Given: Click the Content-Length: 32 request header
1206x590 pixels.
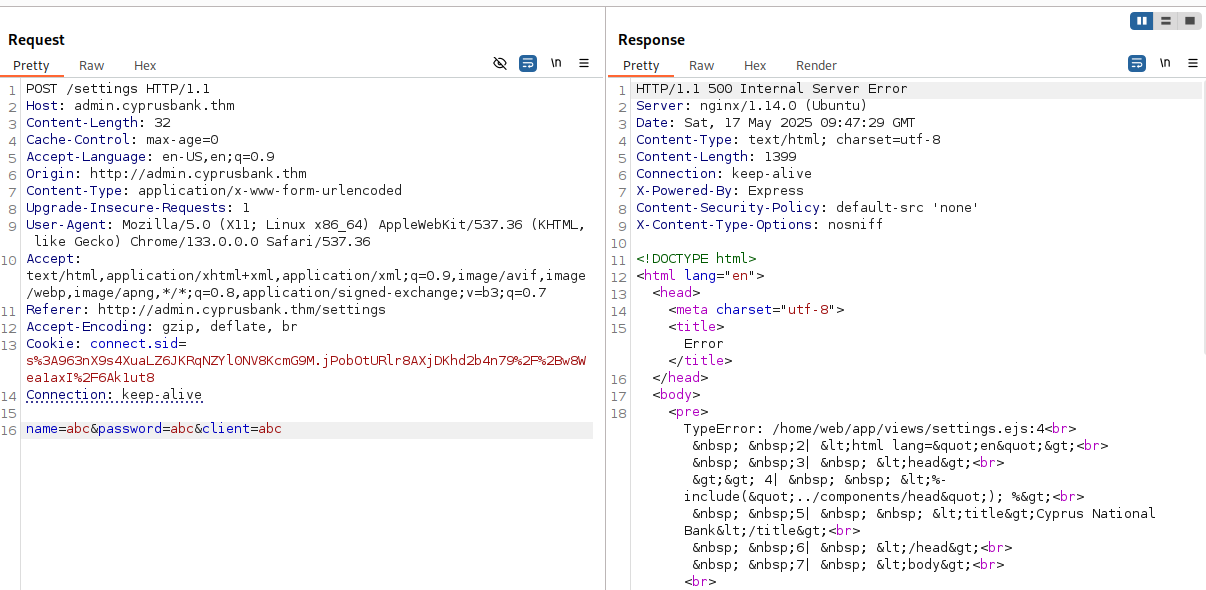Looking at the screenshot, I should (x=98, y=123).
